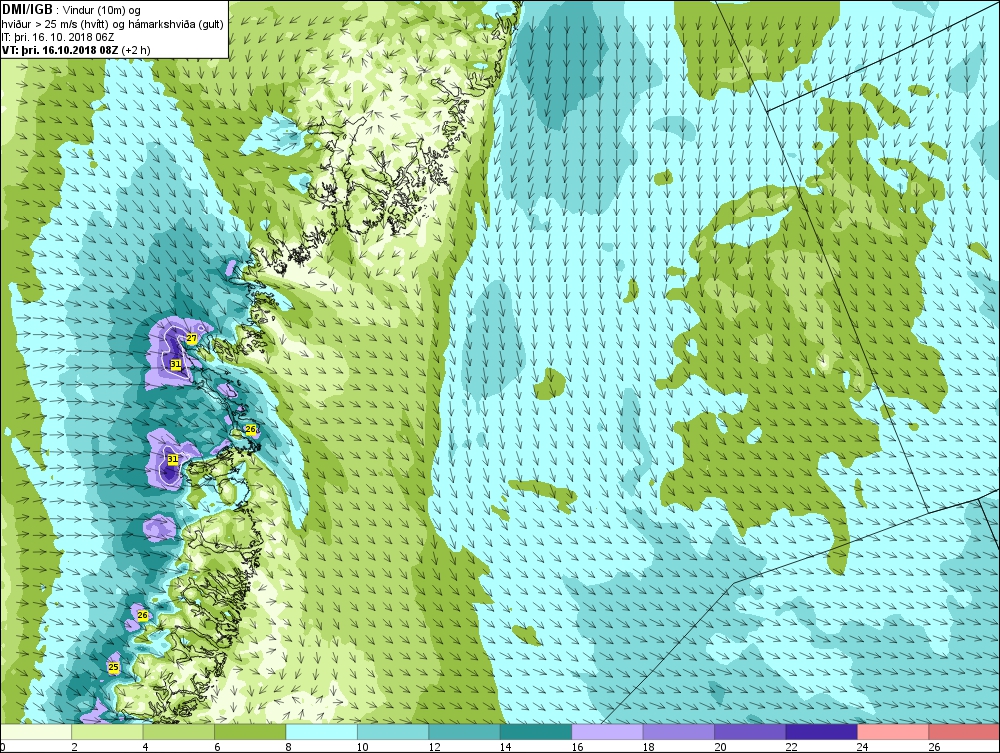Click the legend scale number 2
Screen dimensions: 1000x753
point(75,747)
